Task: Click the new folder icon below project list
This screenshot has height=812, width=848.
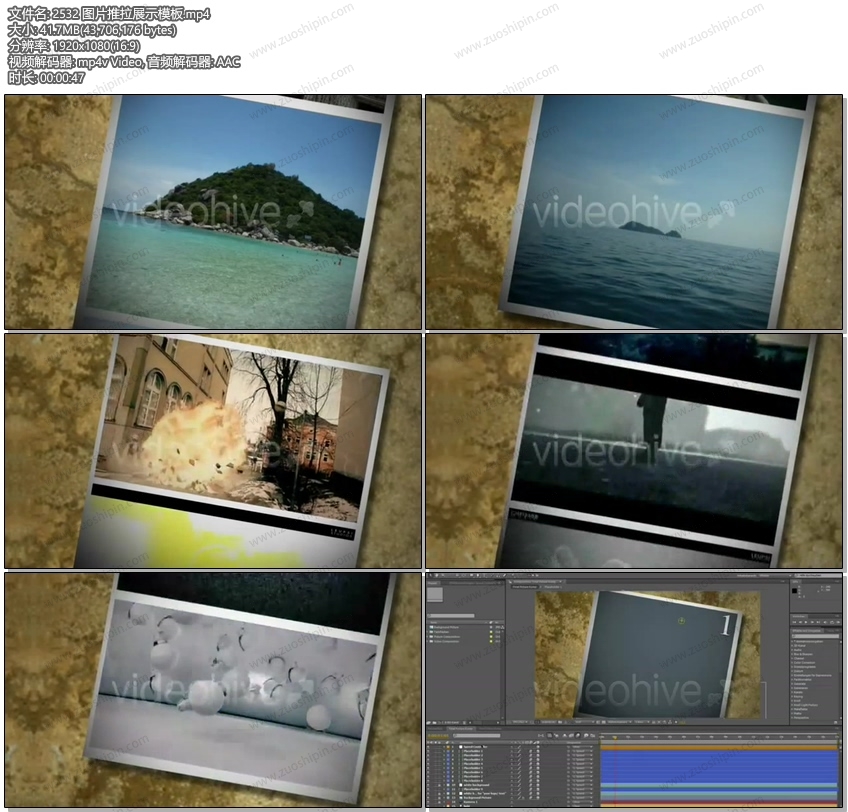Action: point(438,721)
